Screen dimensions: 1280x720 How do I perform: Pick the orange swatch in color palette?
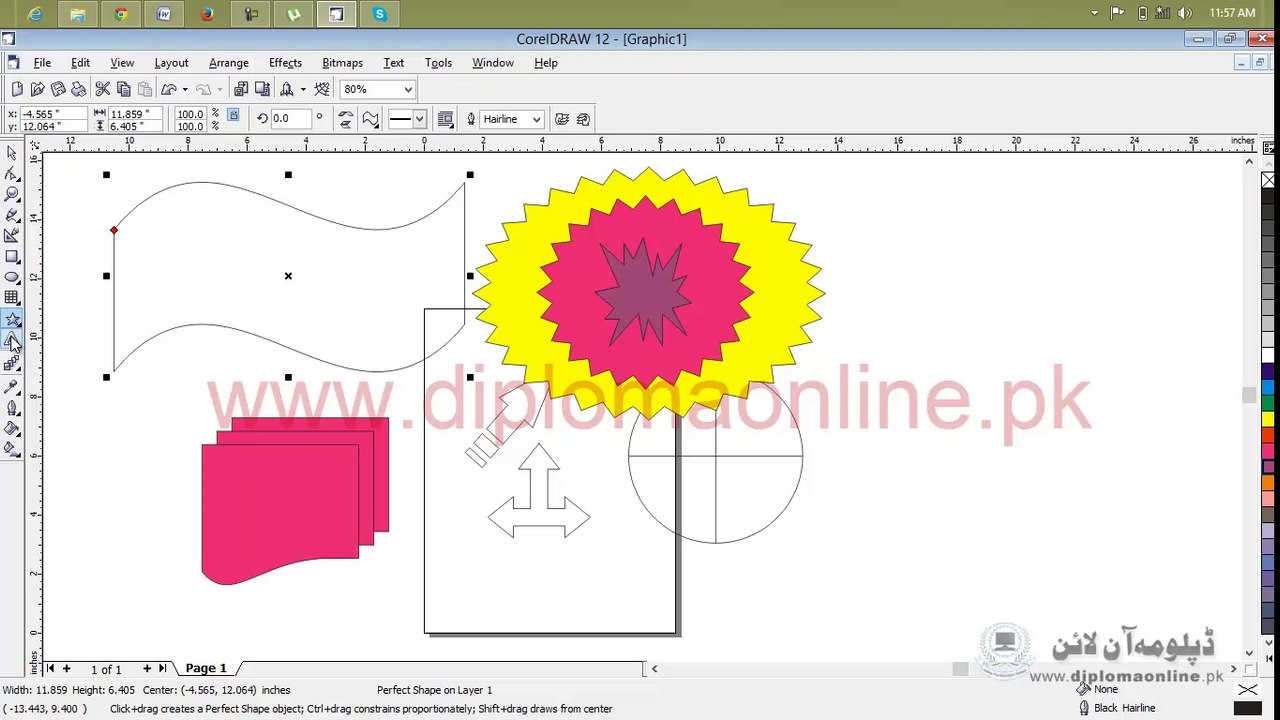(1268, 482)
